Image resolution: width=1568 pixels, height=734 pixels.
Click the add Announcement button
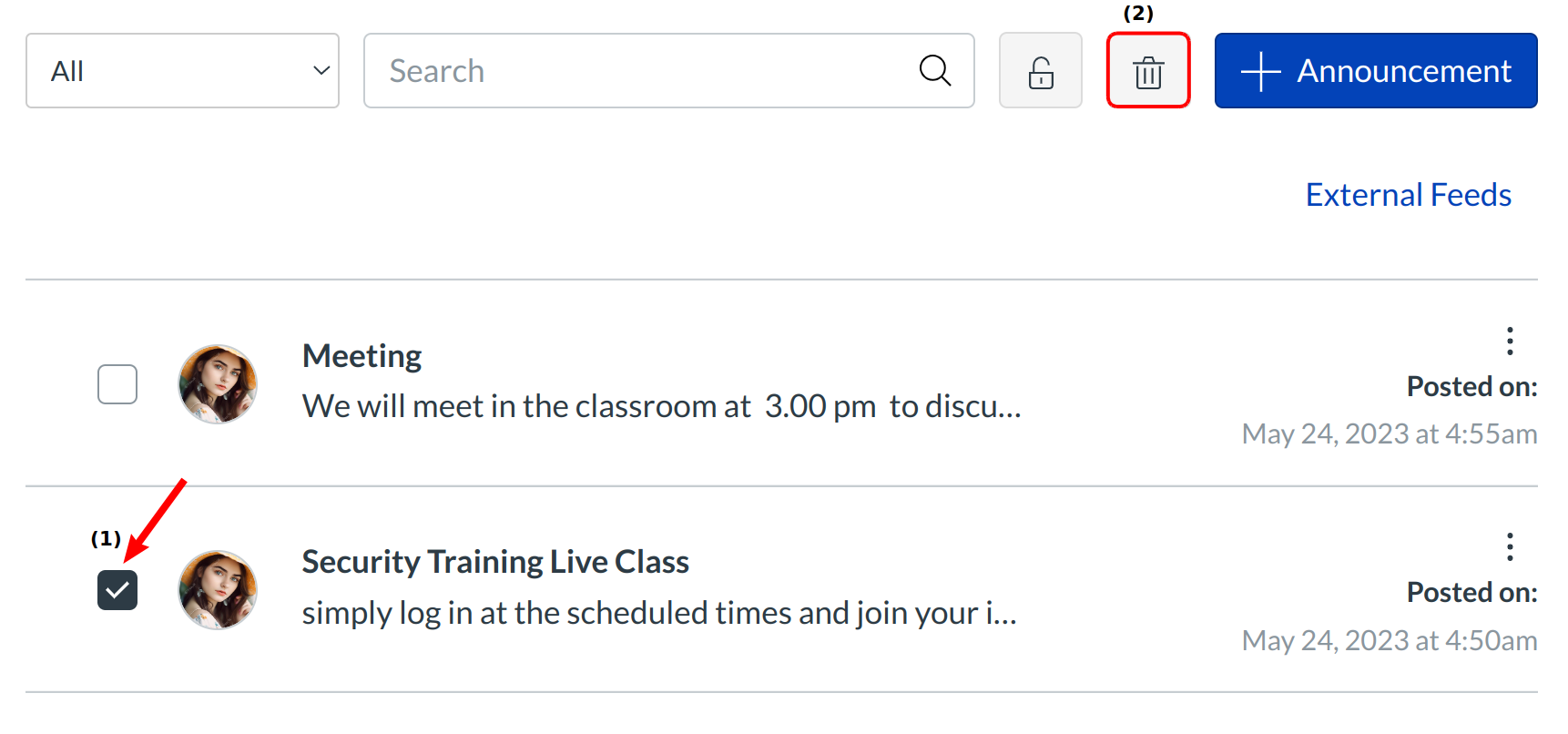[x=1375, y=71]
